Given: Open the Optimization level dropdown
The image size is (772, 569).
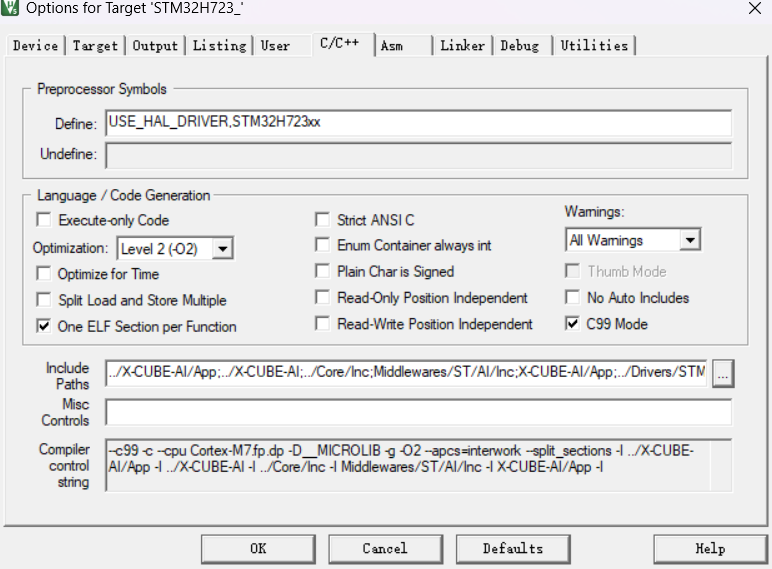Looking at the screenshot, I should [x=223, y=249].
